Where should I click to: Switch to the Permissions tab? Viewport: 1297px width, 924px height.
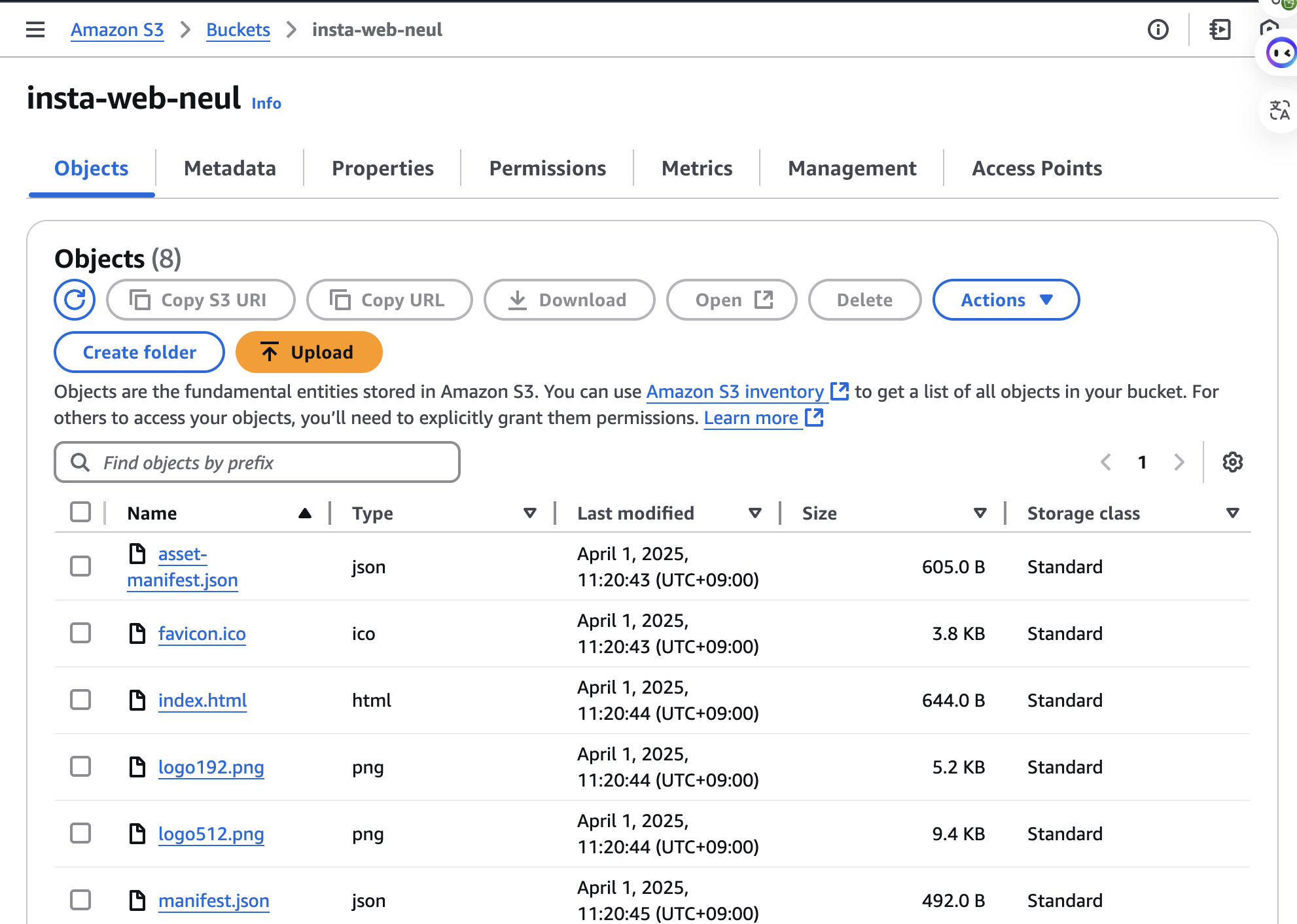(548, 168)
